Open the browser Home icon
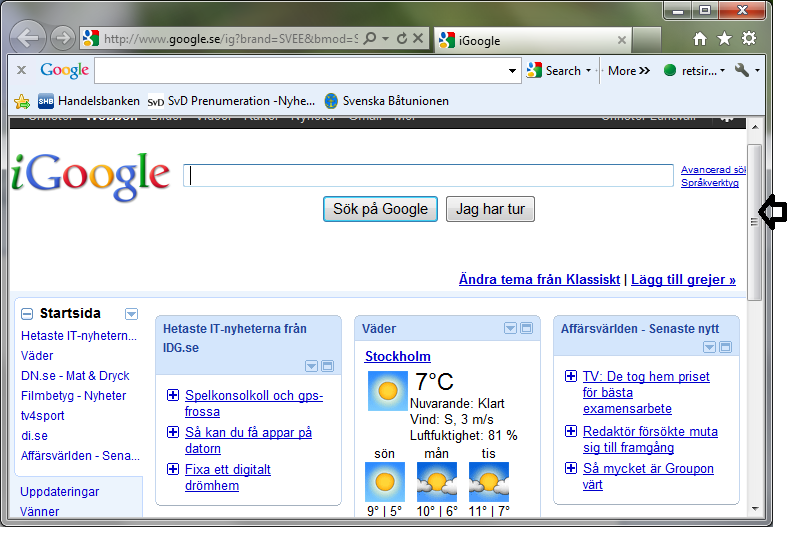Viewport: 797px width, 541px height. click(x=700, y=39)
